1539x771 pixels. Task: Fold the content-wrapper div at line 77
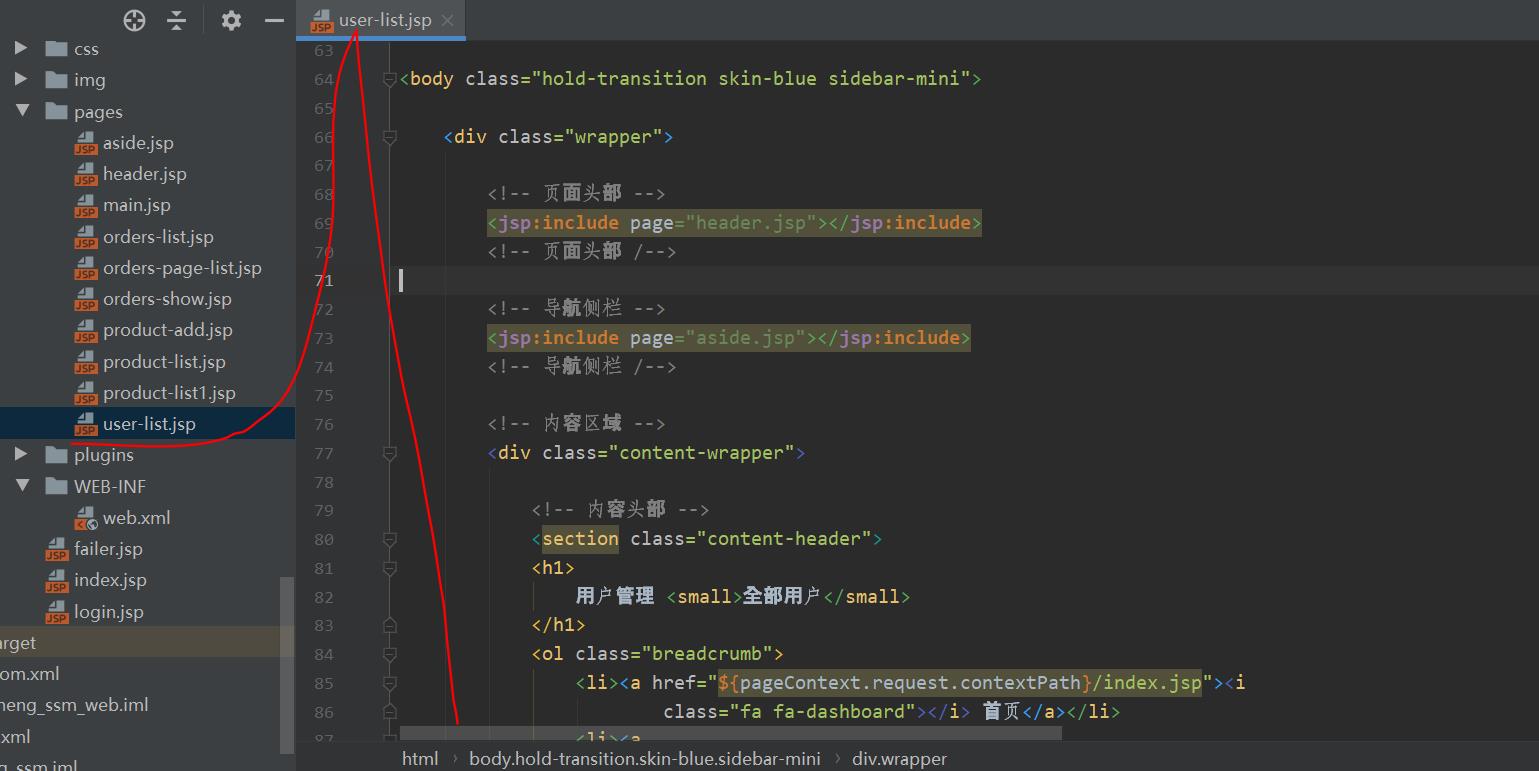390,453
